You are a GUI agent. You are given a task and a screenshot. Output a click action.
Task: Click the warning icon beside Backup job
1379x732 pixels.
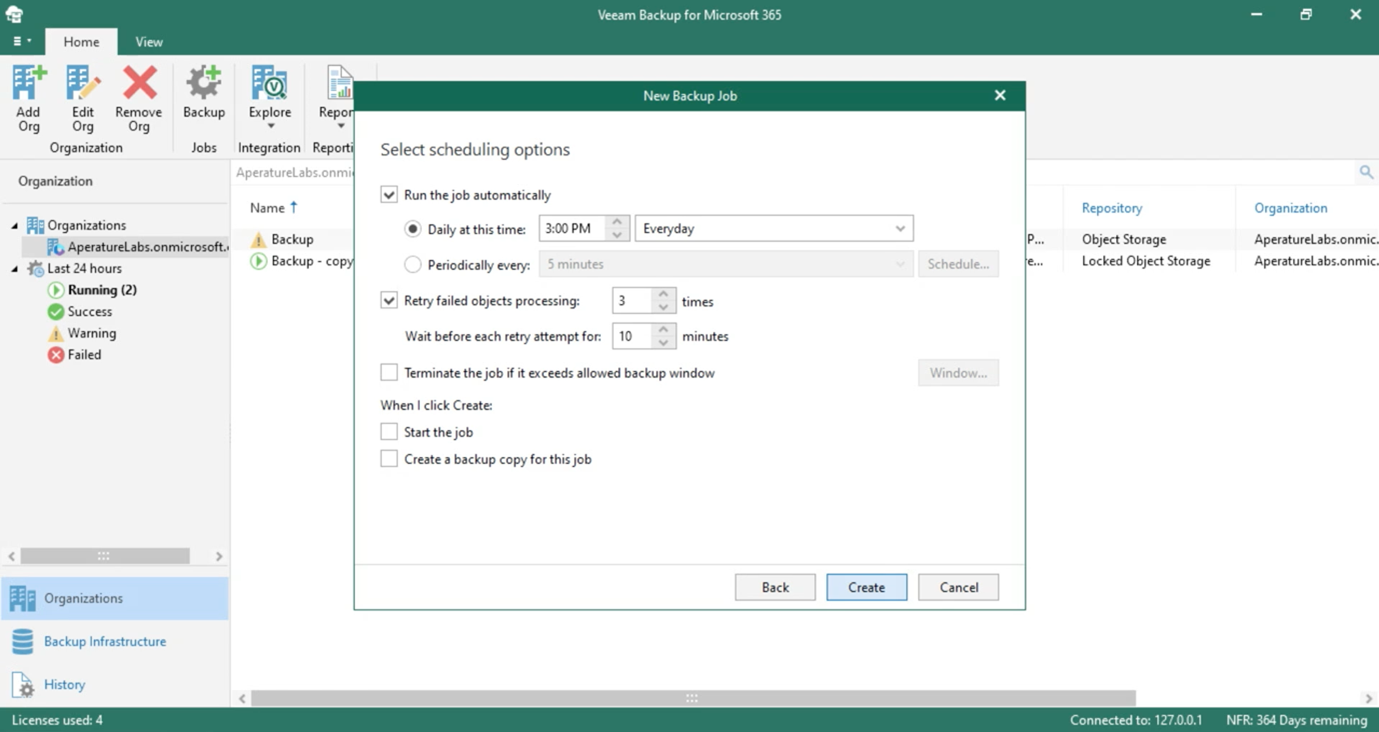click(x=258, y=240)
